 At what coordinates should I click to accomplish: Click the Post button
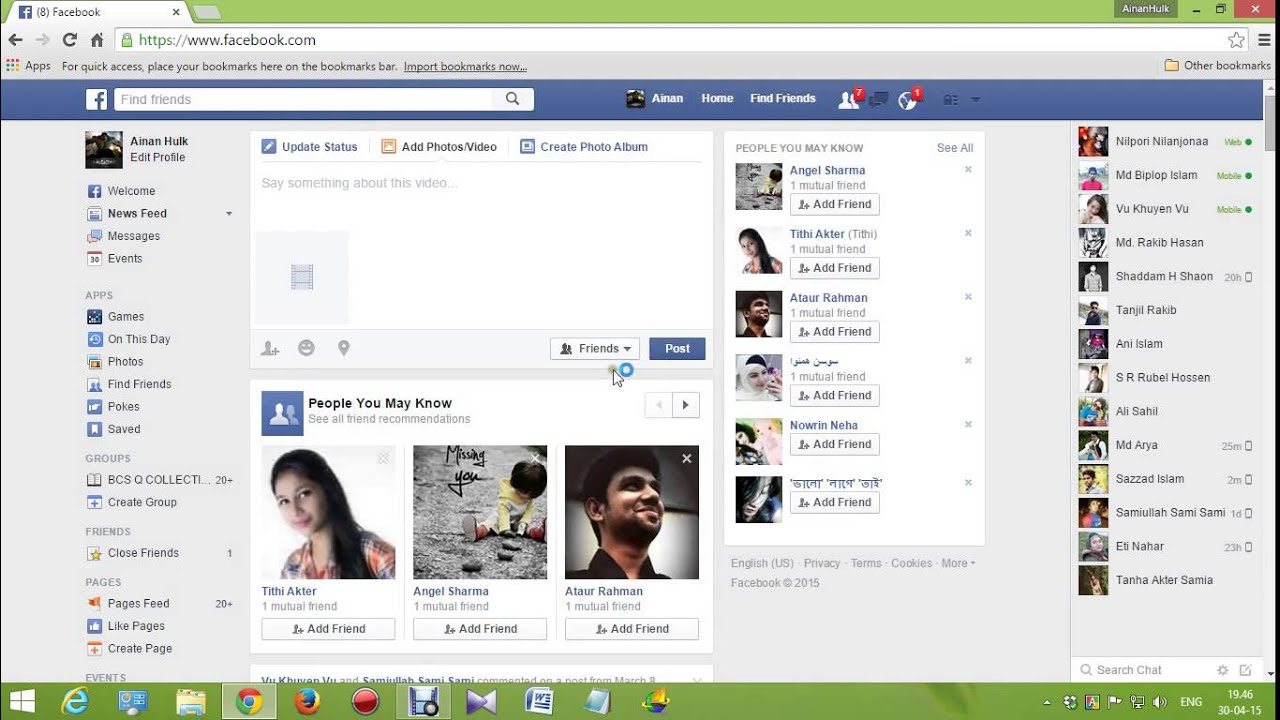(677, 348)
